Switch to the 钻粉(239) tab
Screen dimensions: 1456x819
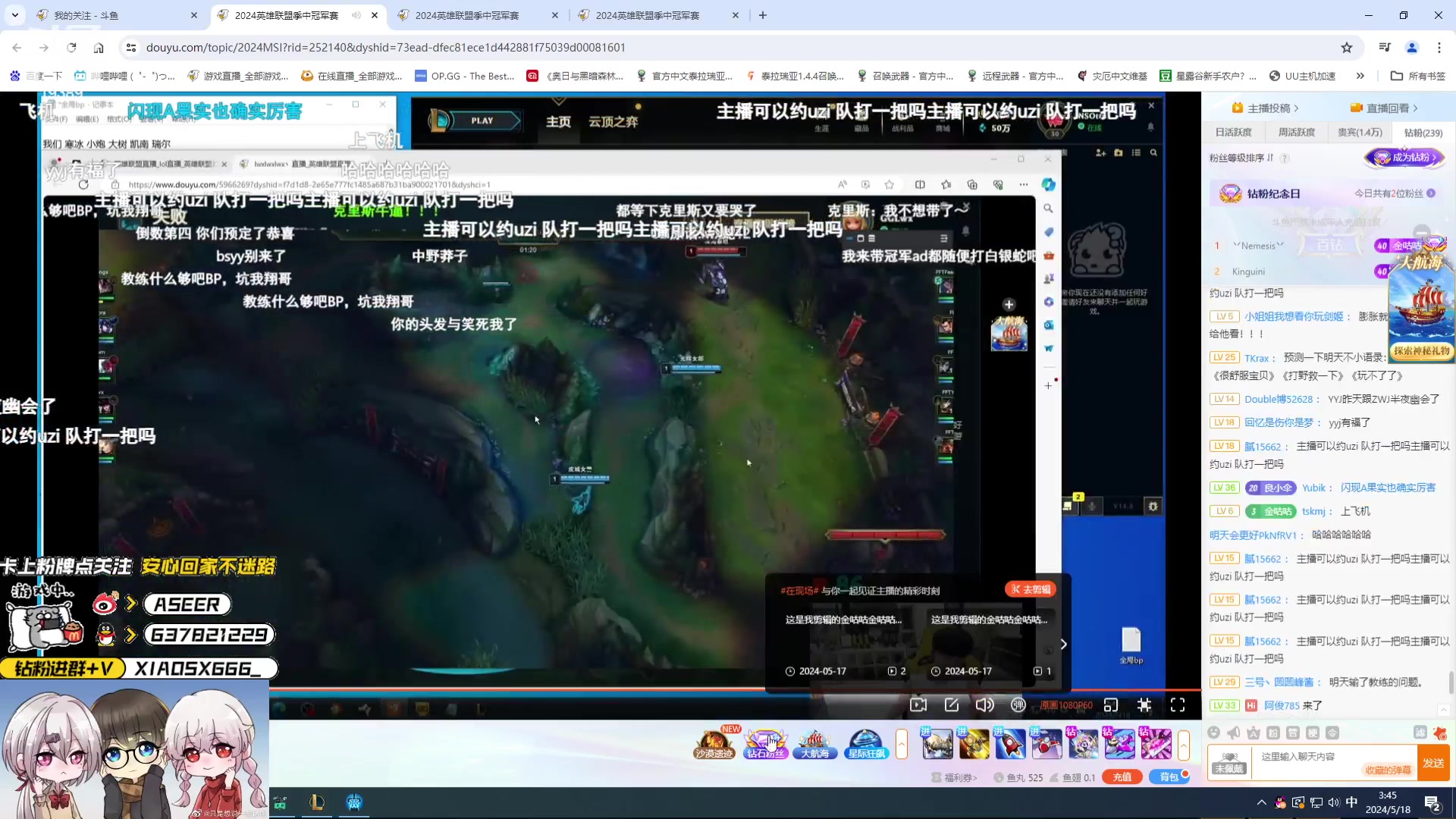1423,133
